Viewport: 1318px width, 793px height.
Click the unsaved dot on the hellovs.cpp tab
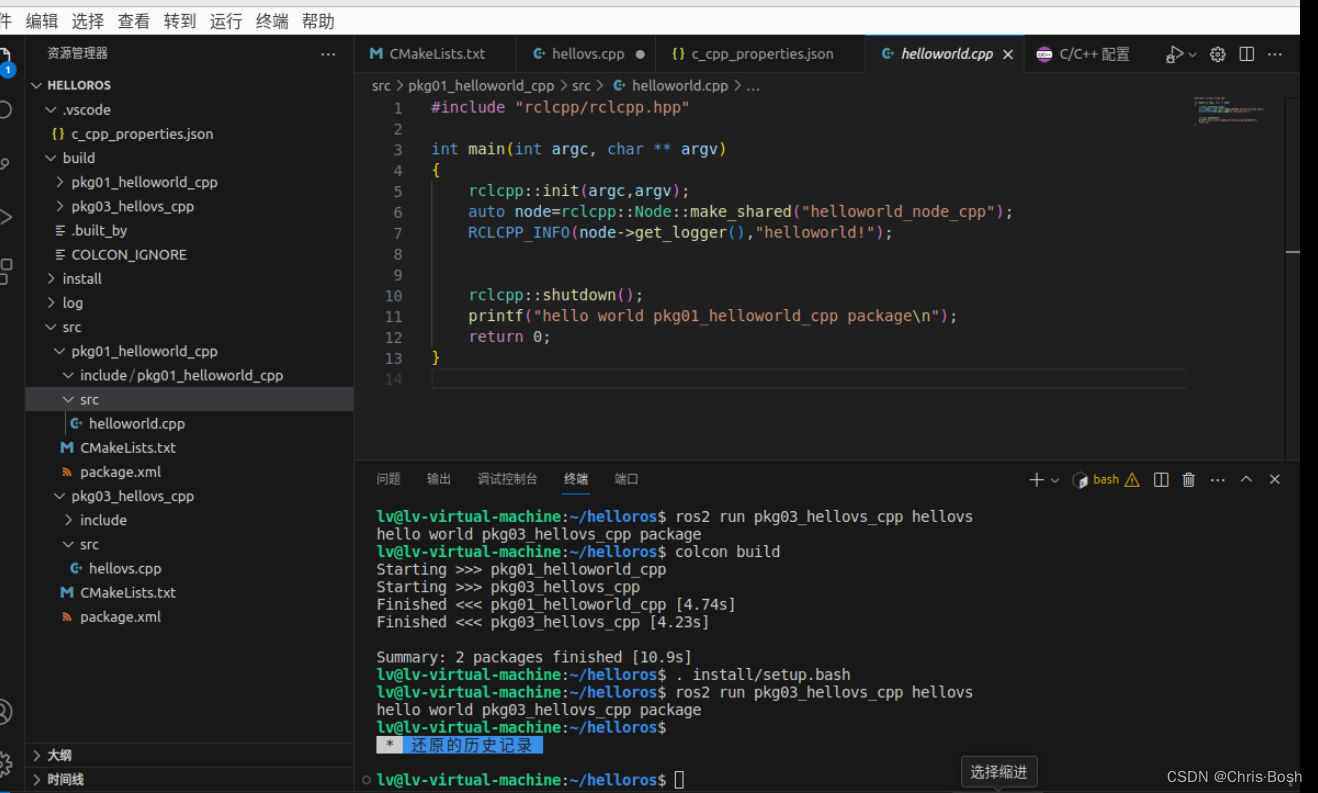tap(640, 54)
